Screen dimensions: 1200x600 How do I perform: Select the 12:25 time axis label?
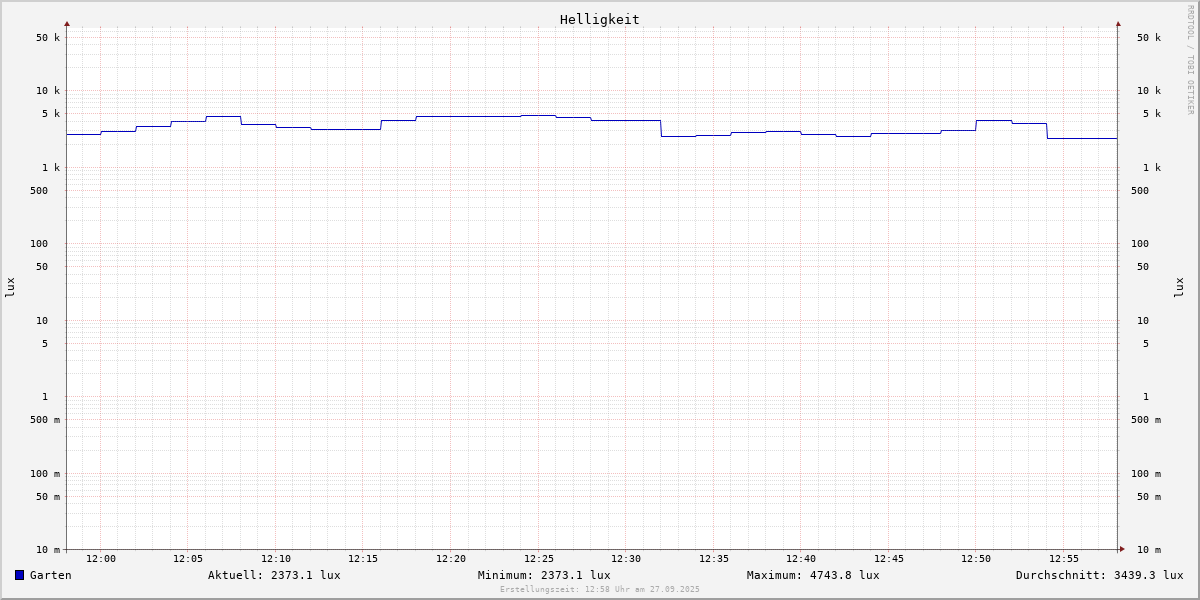[x=539, y=559]
